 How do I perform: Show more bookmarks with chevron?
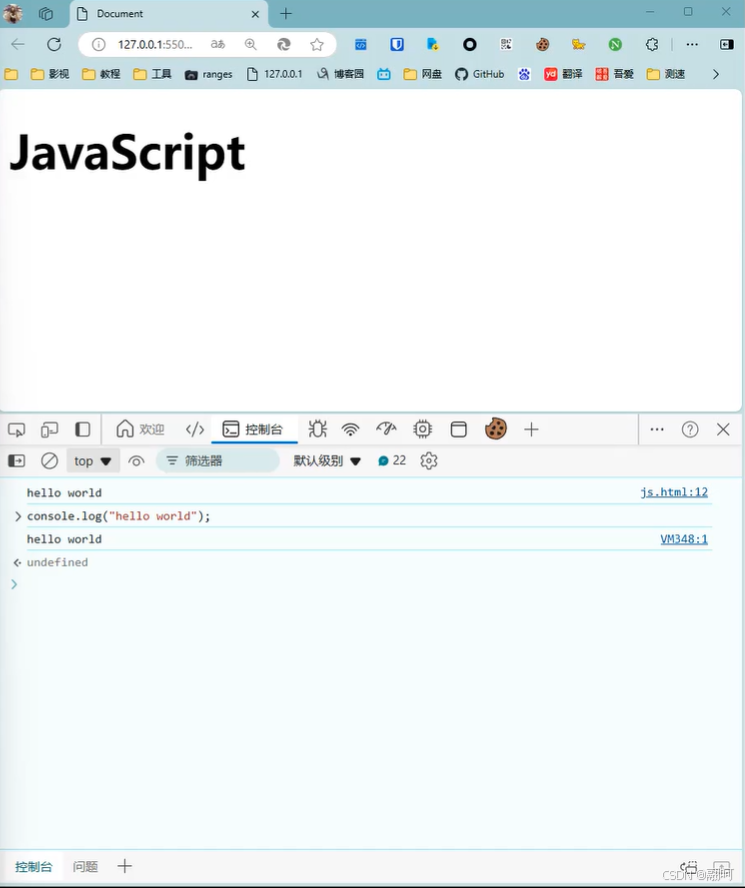point(716,74)
